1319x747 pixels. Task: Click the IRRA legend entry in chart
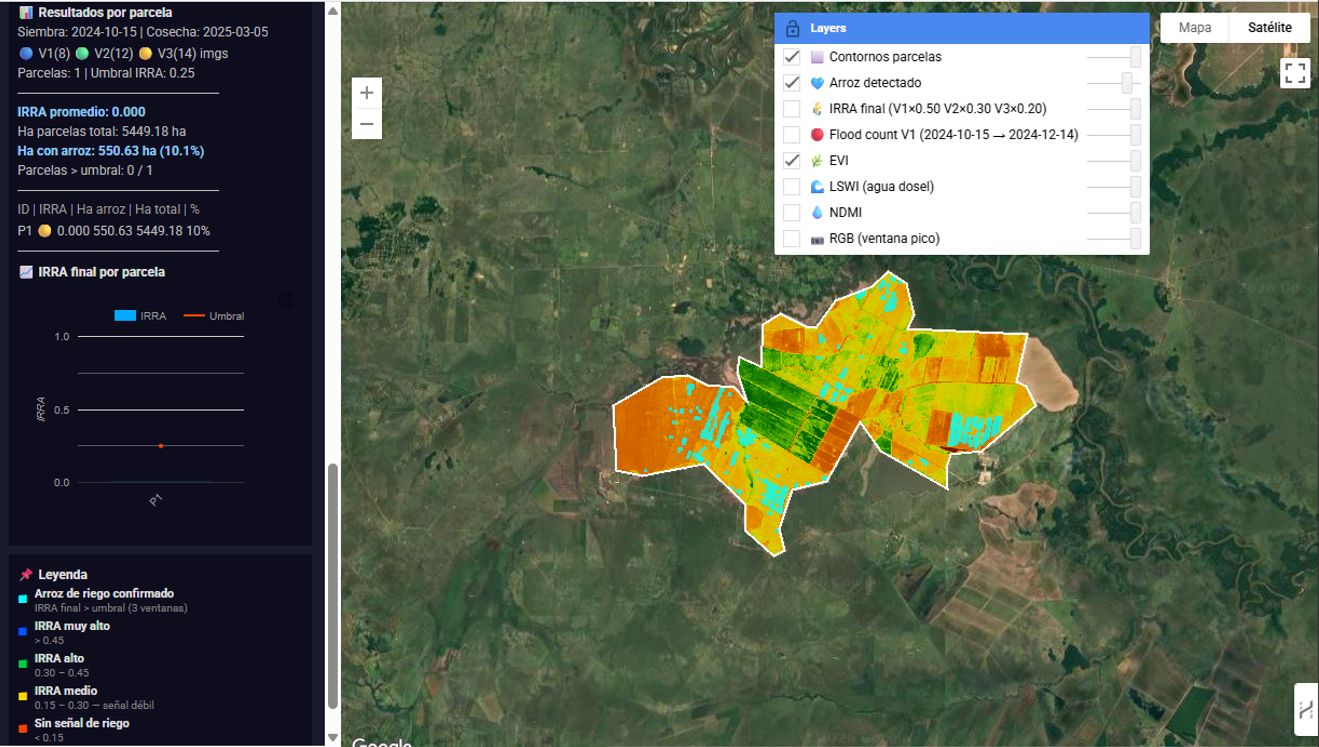tap(140, 316)
